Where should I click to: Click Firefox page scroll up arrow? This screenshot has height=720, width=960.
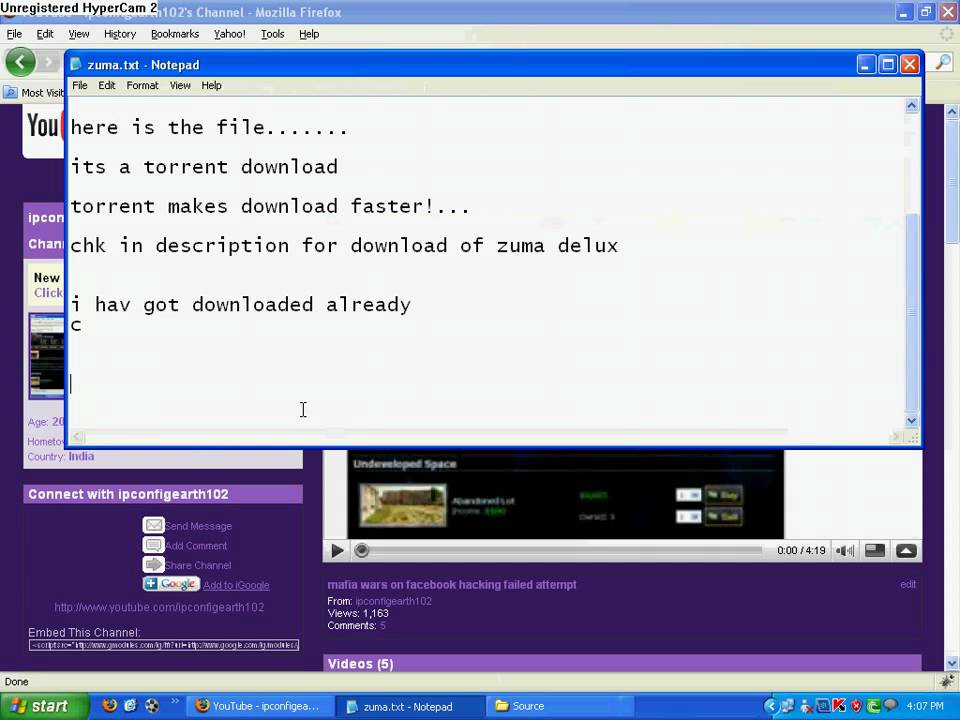pyautogui.click(x=951, y=112)
